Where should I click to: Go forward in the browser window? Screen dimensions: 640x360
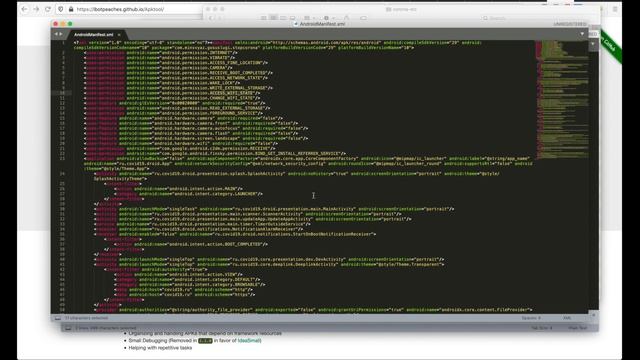pyautogui.click(x=36, y=9)
